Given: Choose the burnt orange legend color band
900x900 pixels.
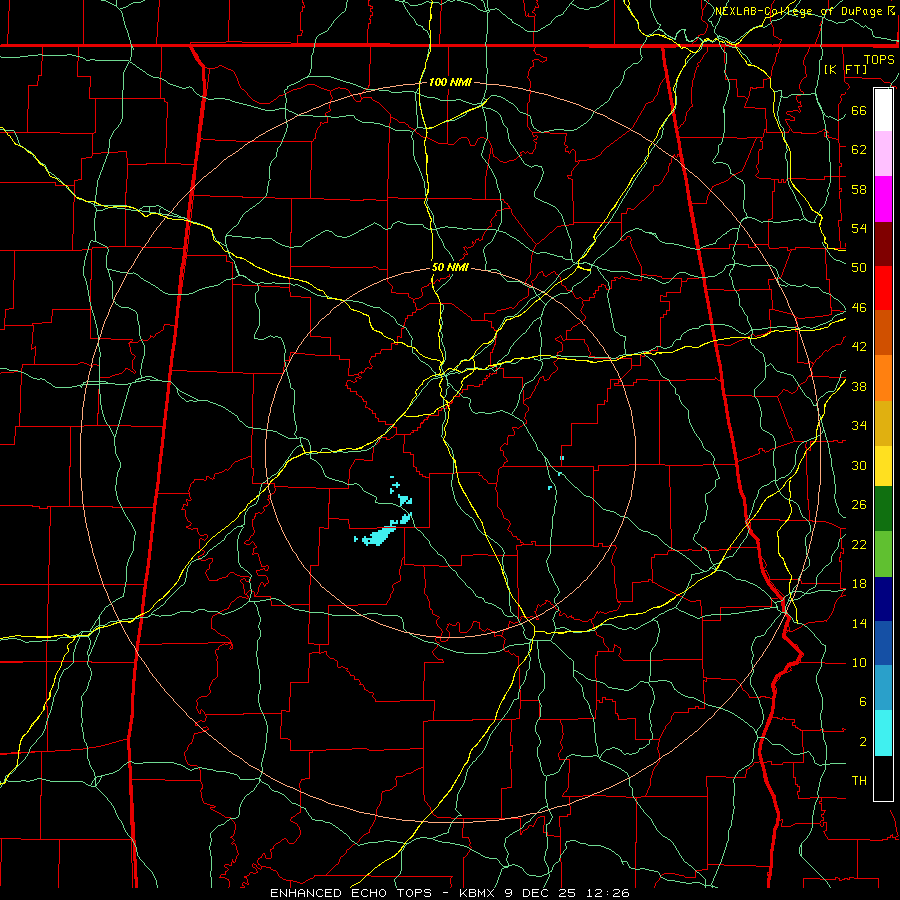Looking at the screenshot, I should [x=883, y=332].
